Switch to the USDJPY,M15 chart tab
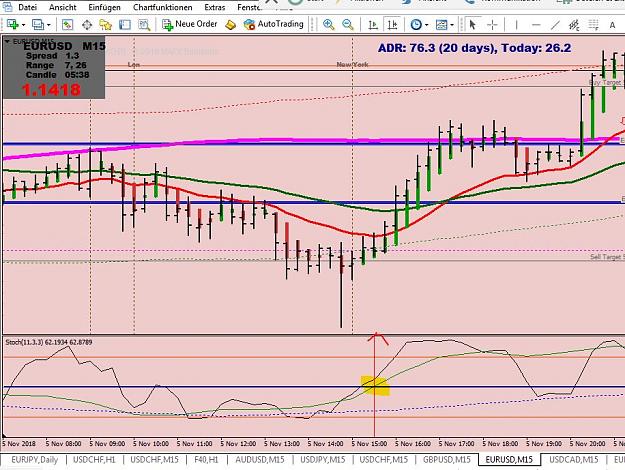This screenshot has width=625, height=470. tap(322, 460)
